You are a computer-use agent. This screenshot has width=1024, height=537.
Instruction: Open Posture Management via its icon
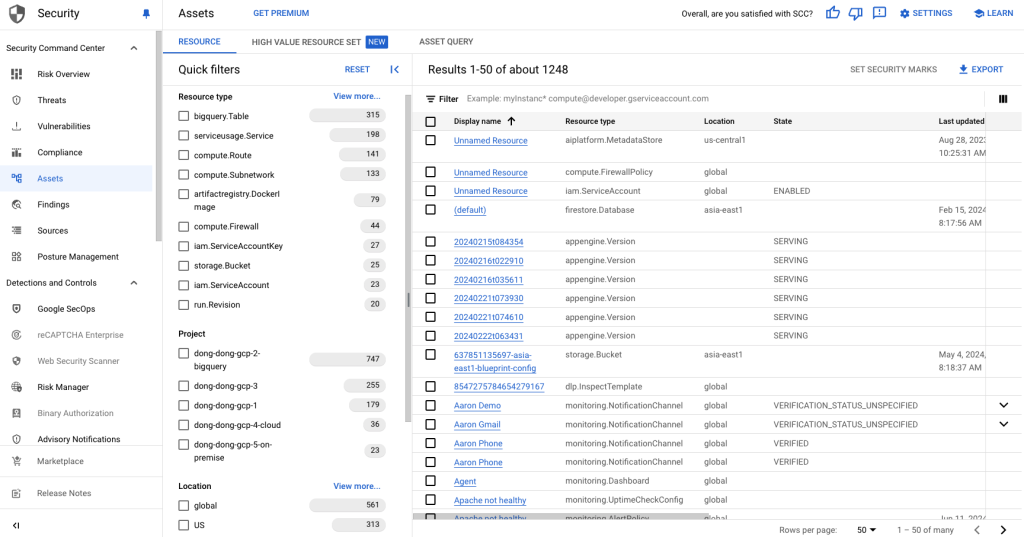point(16,257)
